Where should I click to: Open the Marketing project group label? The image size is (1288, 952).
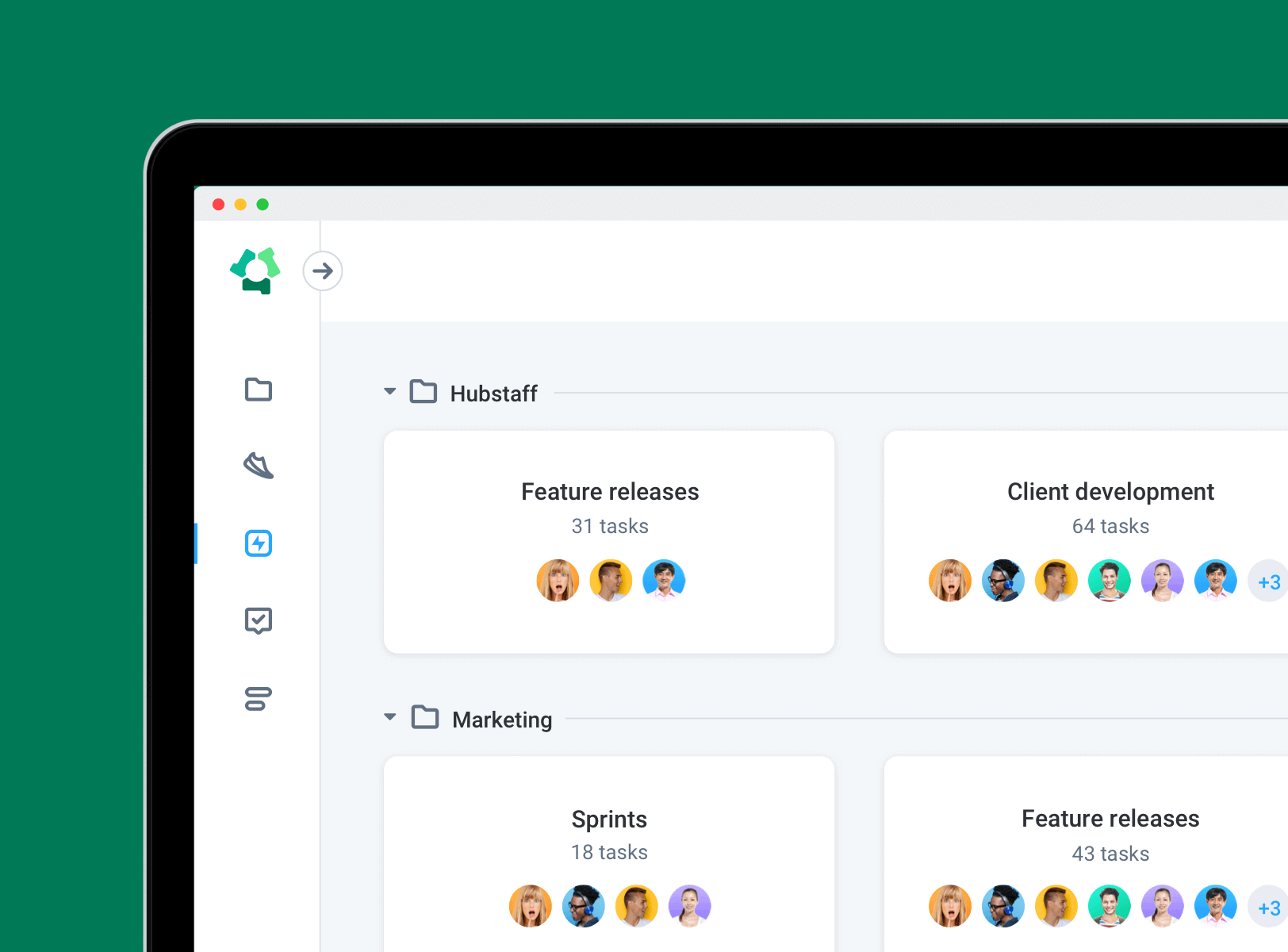coord(501,720)
